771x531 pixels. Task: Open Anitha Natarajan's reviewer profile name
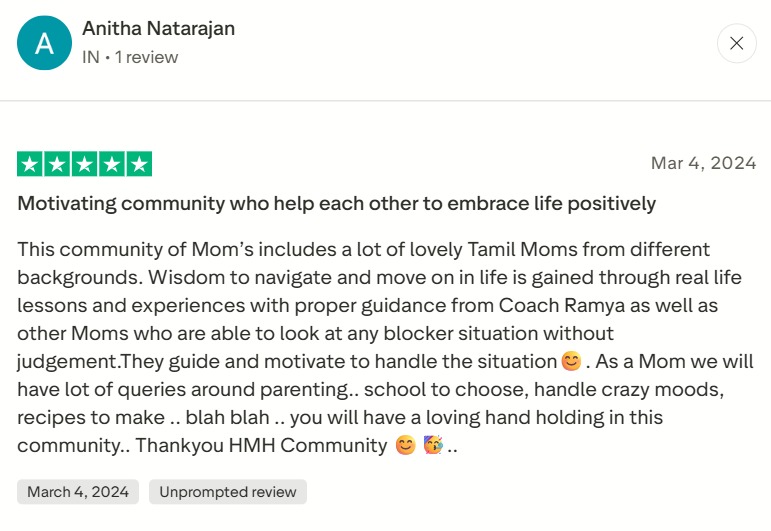coord(158,29)
